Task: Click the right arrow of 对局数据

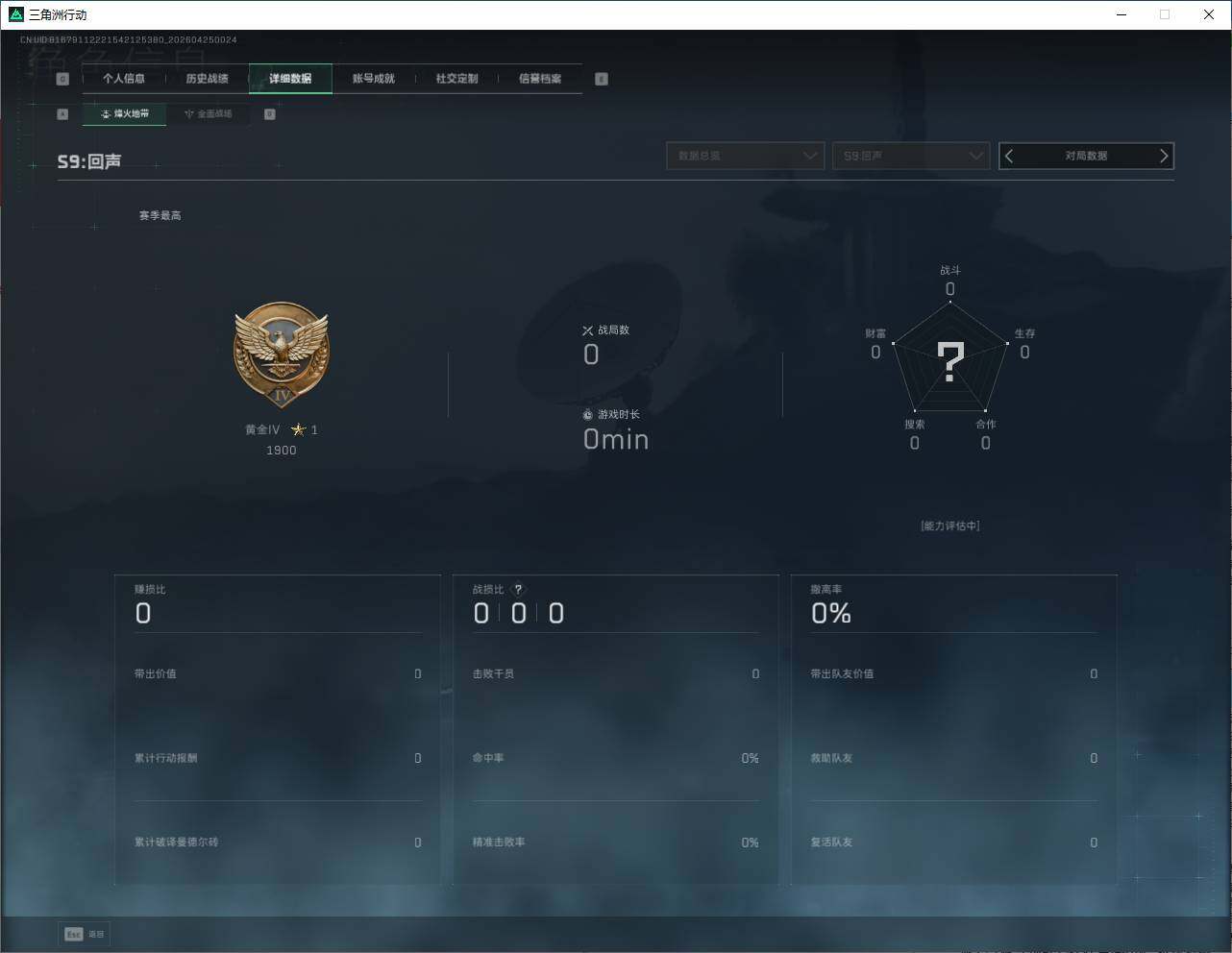Action: click(x=1164, y=156)
